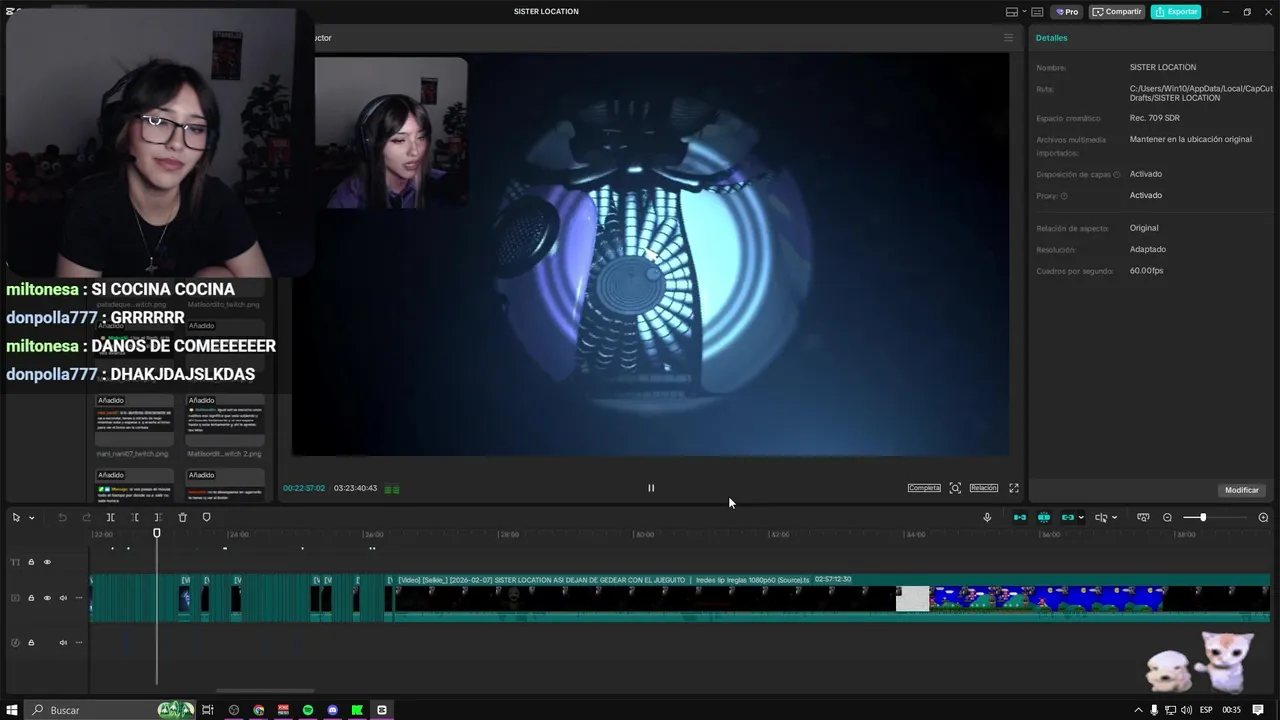Open Spotify from the taskbar
1280x720 pixels.
pos(308,710)
